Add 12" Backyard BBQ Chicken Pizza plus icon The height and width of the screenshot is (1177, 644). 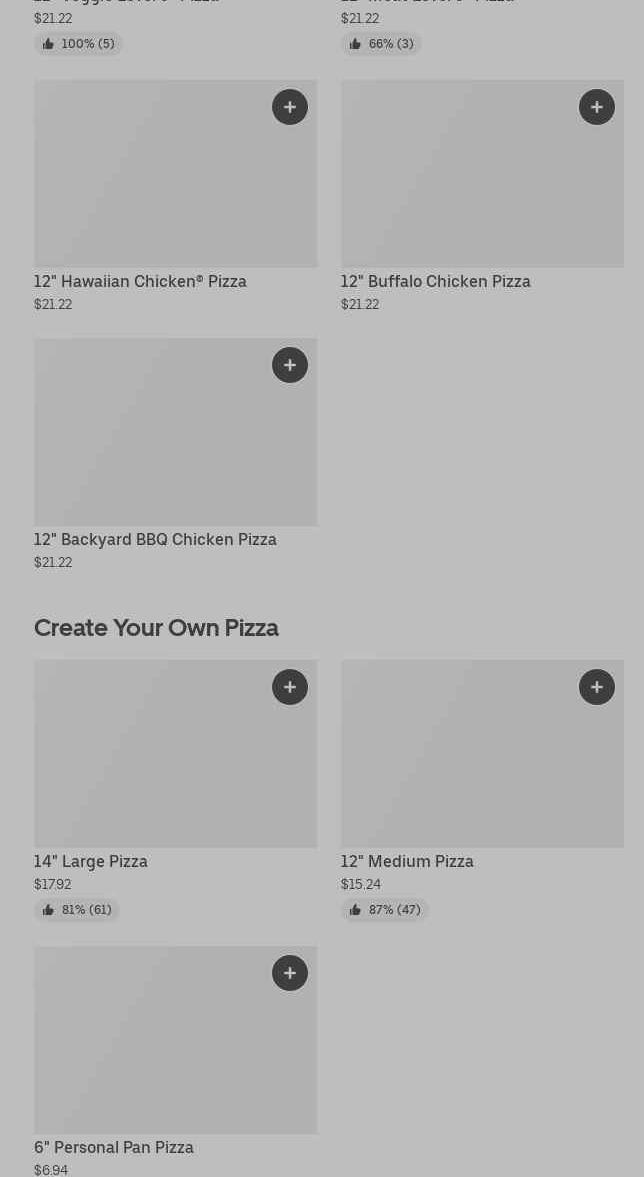[x=290, y=365]
